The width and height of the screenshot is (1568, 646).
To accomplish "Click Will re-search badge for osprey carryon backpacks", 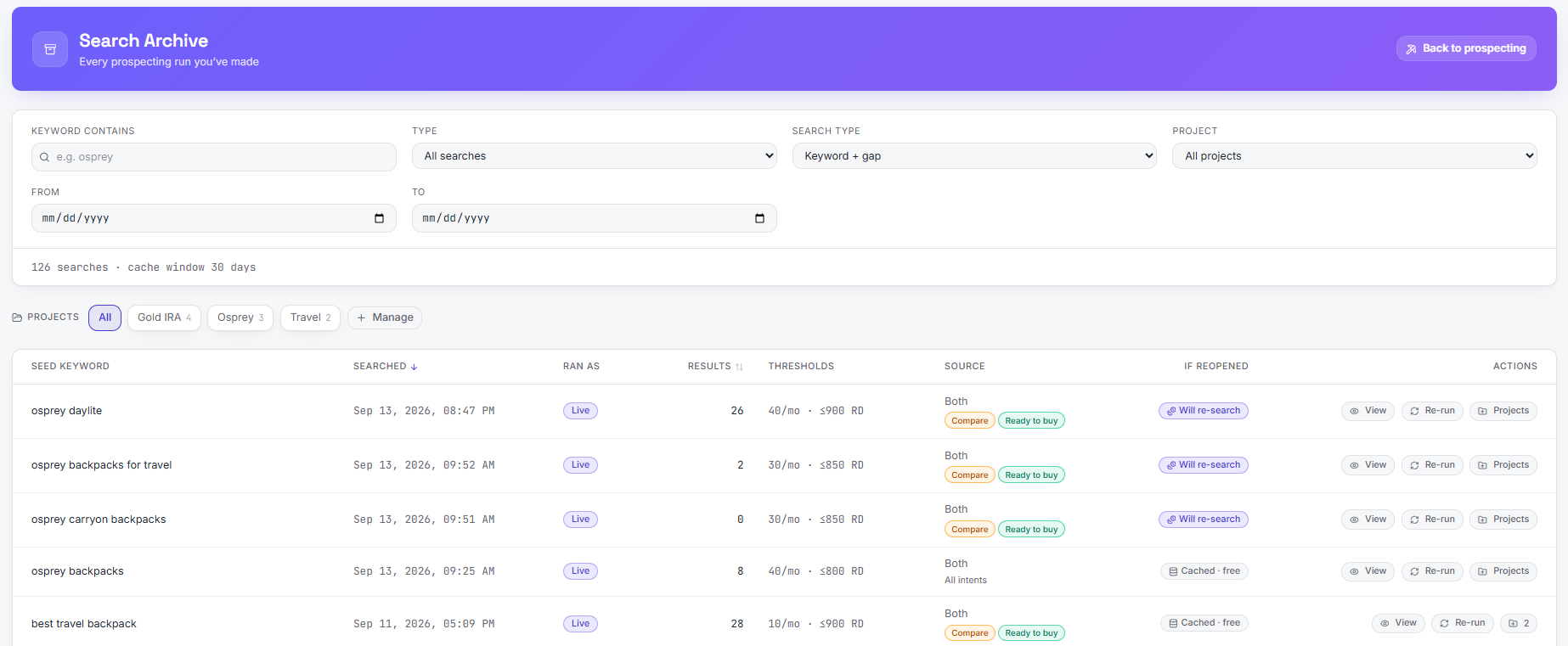I will (x=1204, y=520).
